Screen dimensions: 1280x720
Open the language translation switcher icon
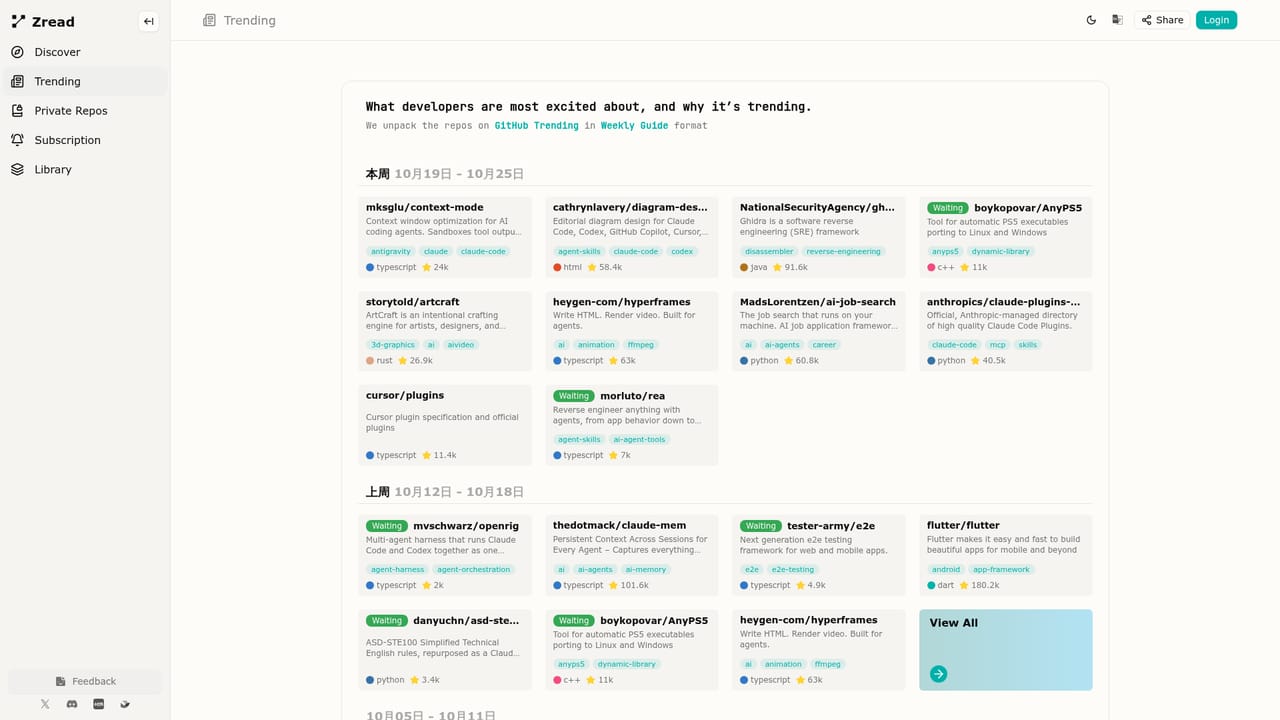tap(1117, 20)
